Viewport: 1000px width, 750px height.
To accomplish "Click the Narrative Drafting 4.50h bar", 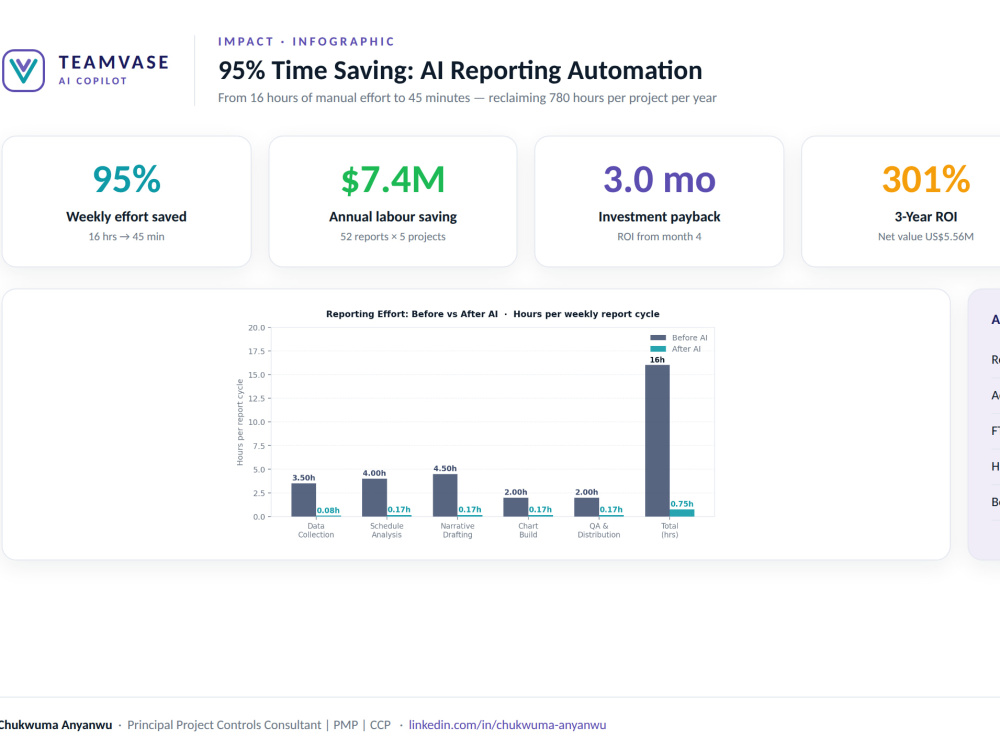I will (445, 496).
